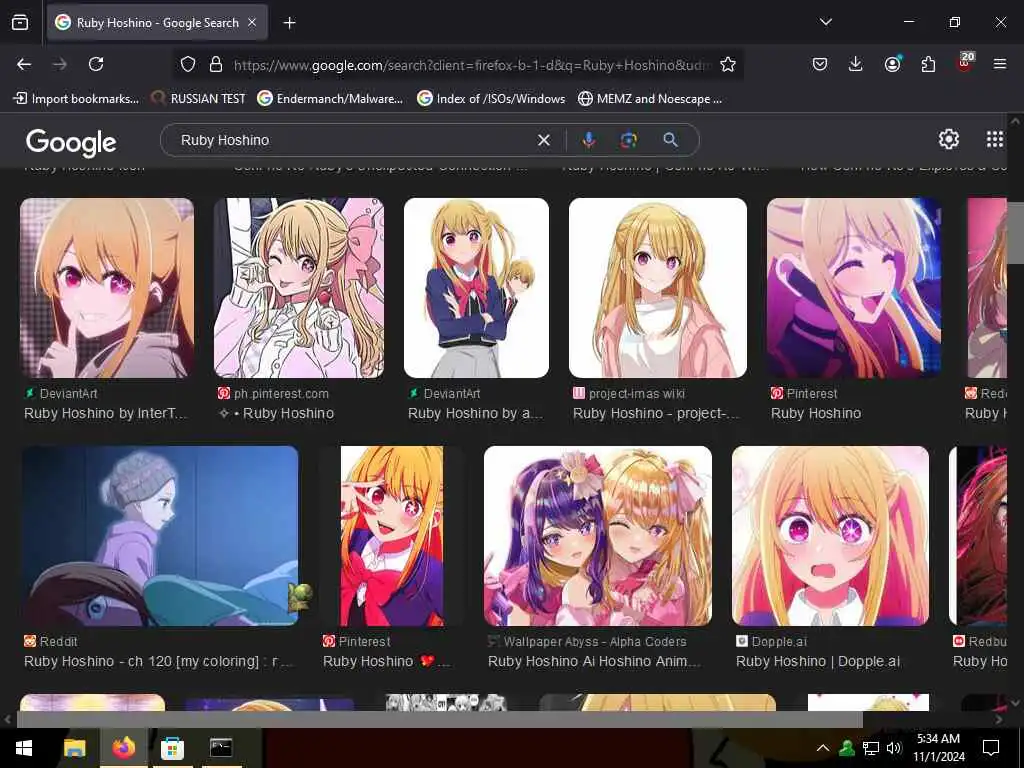Click horizontal scrollbar right arrow
Viewport: 1024px width, 768px height.
(999, 720)
